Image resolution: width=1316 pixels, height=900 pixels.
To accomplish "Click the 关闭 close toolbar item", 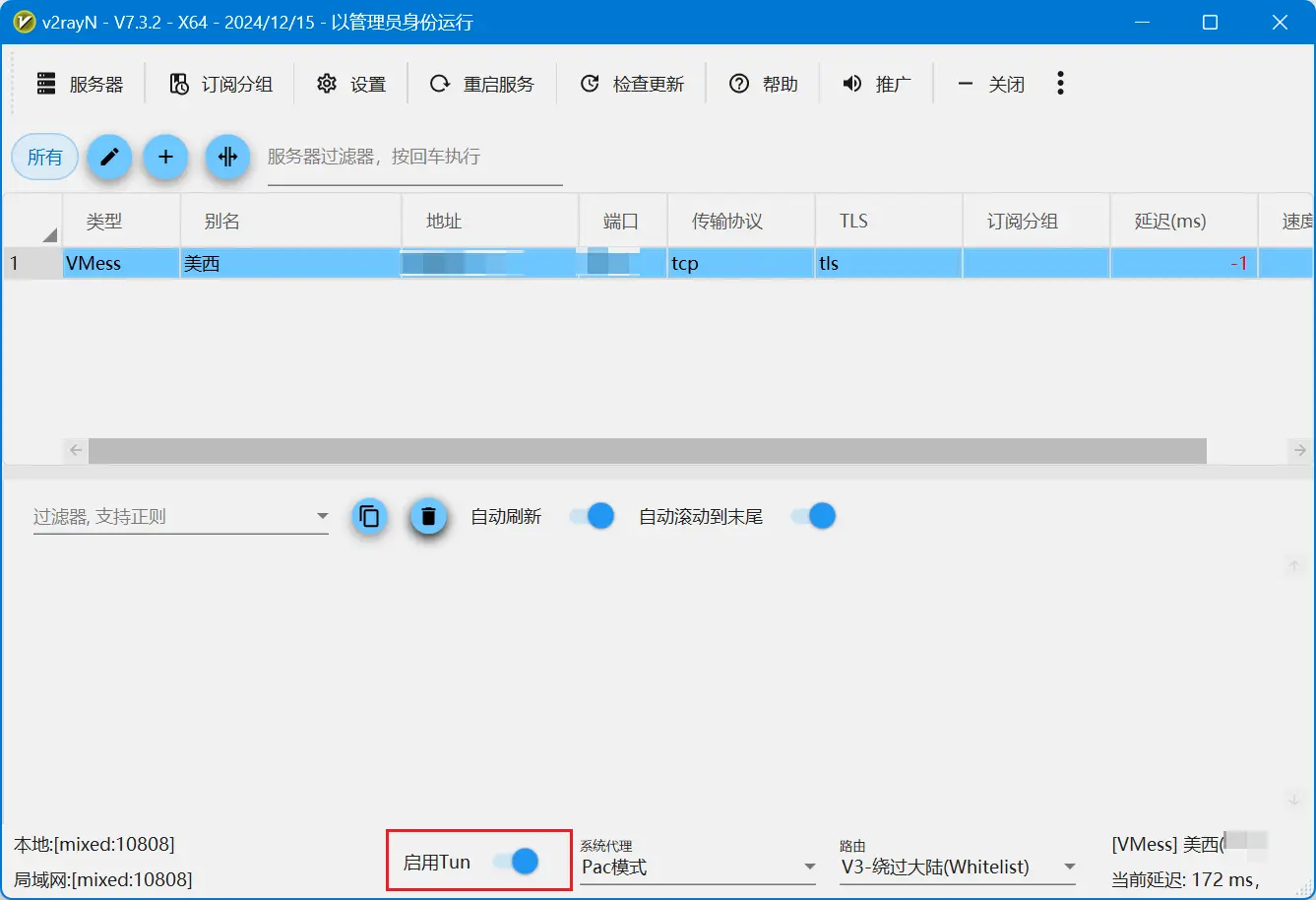I will click(990, 85).
